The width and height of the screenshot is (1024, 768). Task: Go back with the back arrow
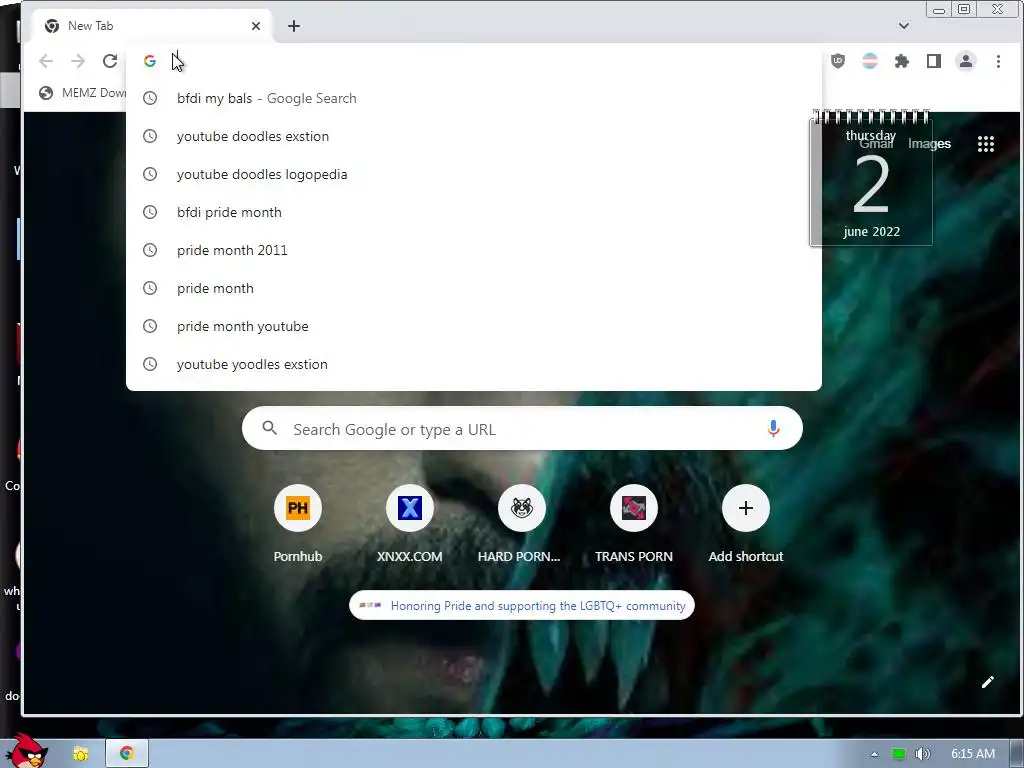tap(46, 61)
